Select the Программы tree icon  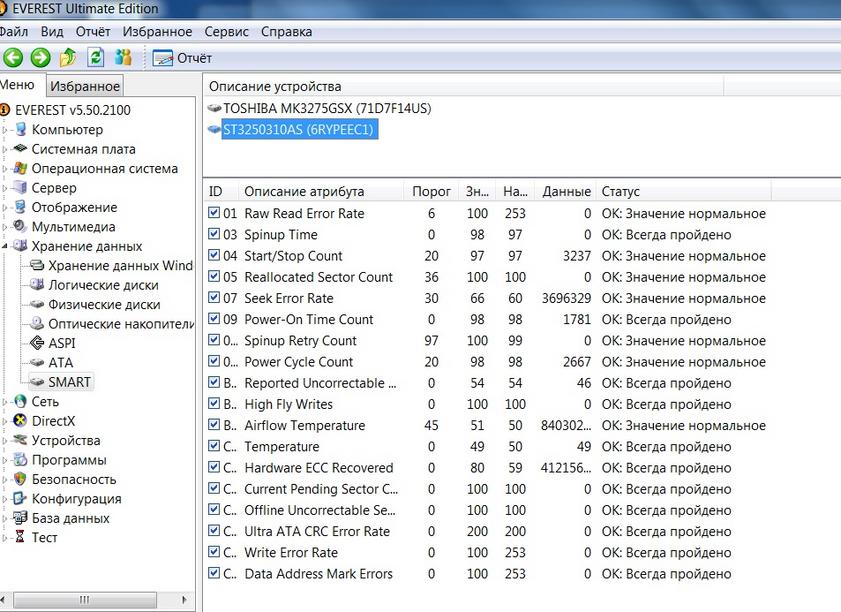[20, 460]
